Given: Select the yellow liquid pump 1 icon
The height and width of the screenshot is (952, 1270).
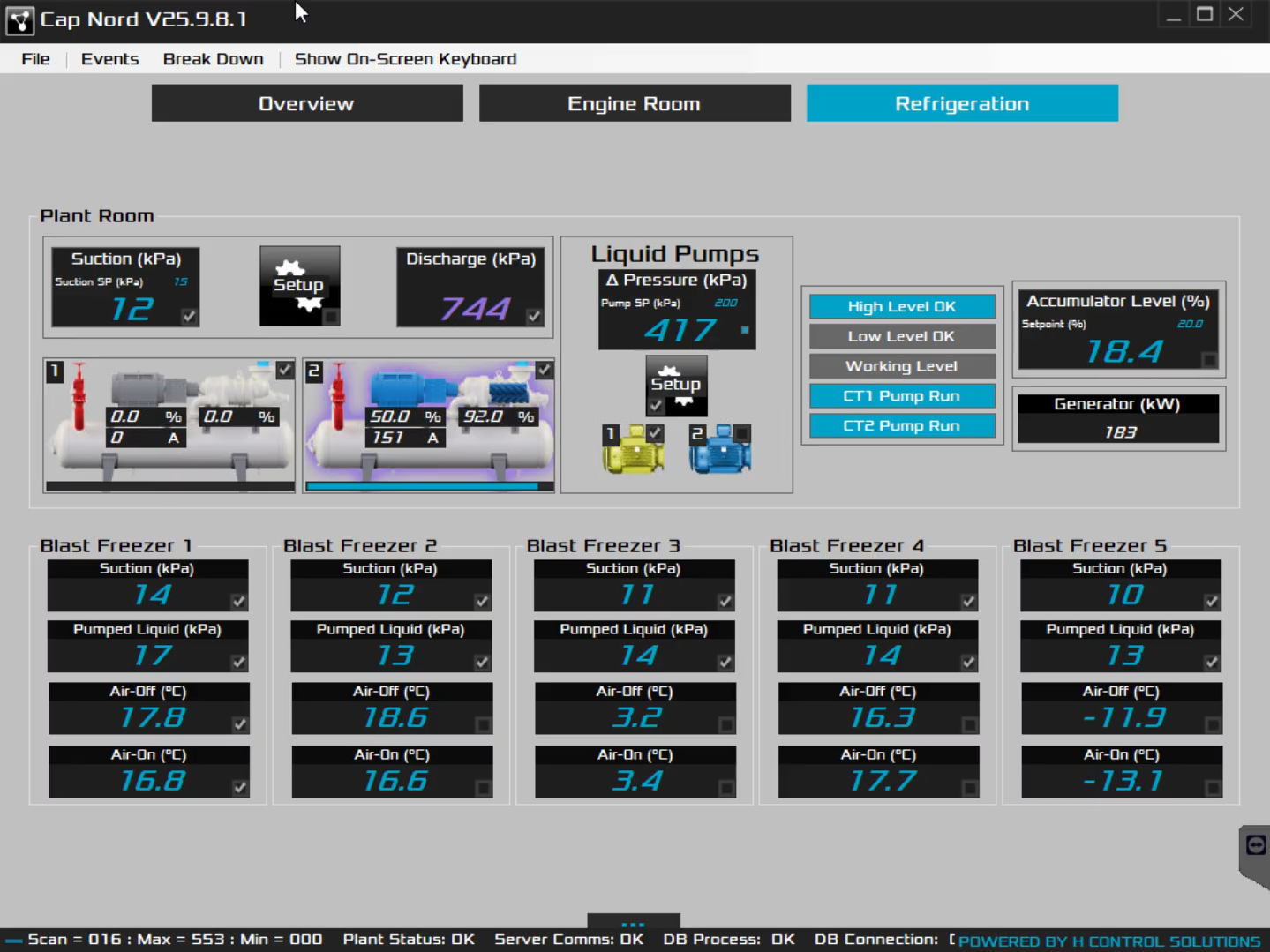Looking at the screenshot, I should (x=633, y=450).
